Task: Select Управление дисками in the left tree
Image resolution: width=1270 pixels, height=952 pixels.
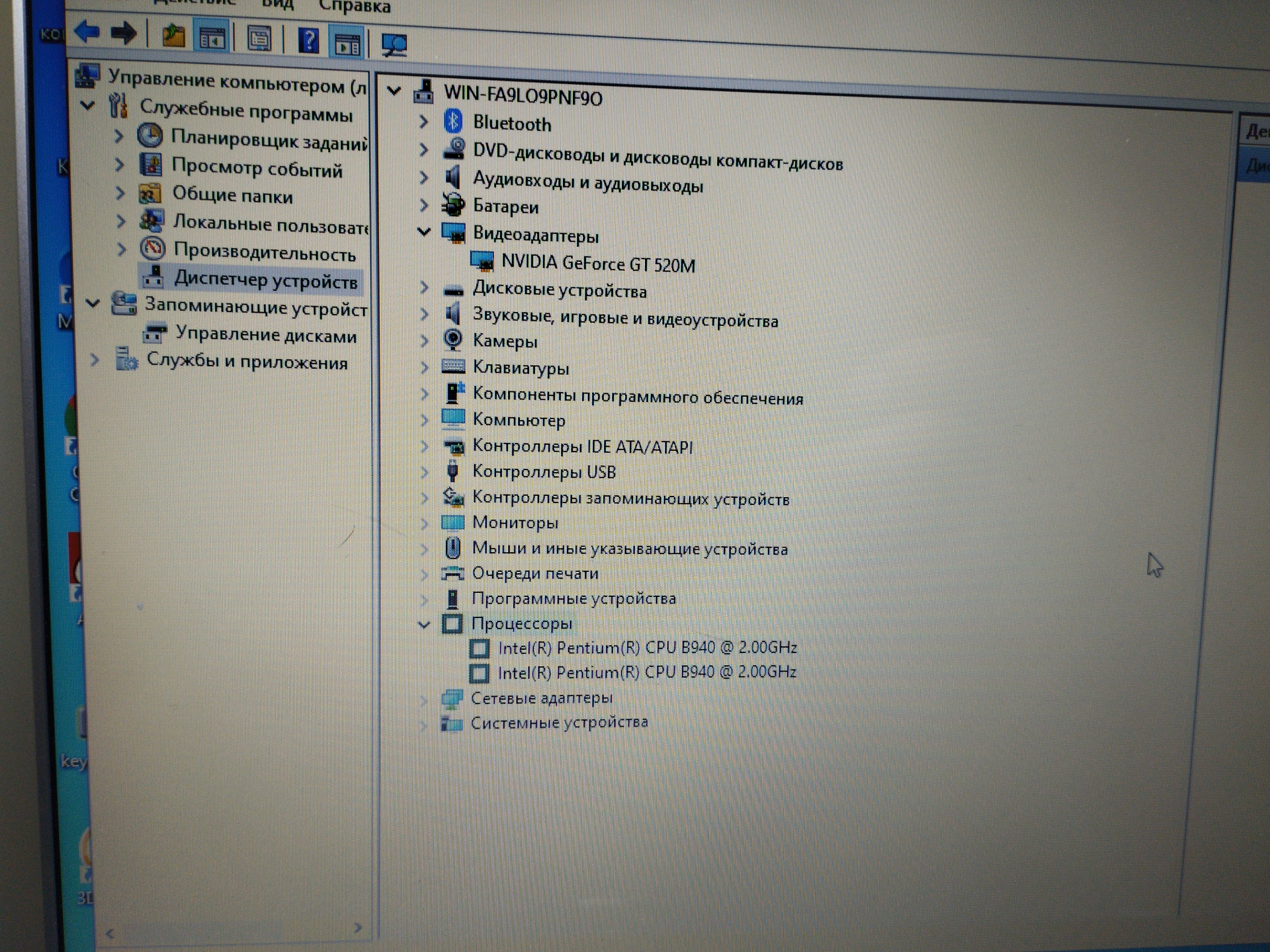Action: (266, 335)
